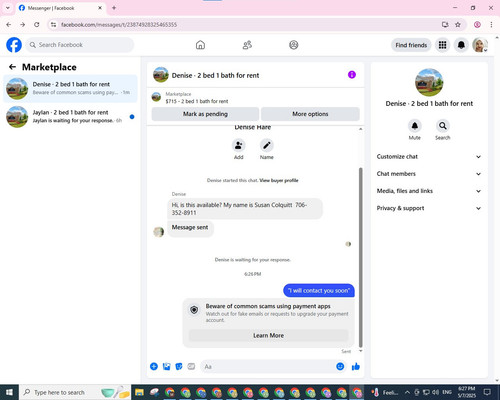
Task: Show hidden system tray icons
Action: pos(407,392)
